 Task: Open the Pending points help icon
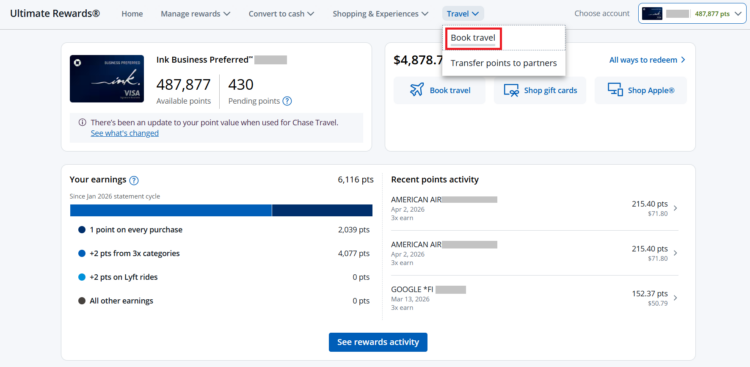click(x=287, y=101)
